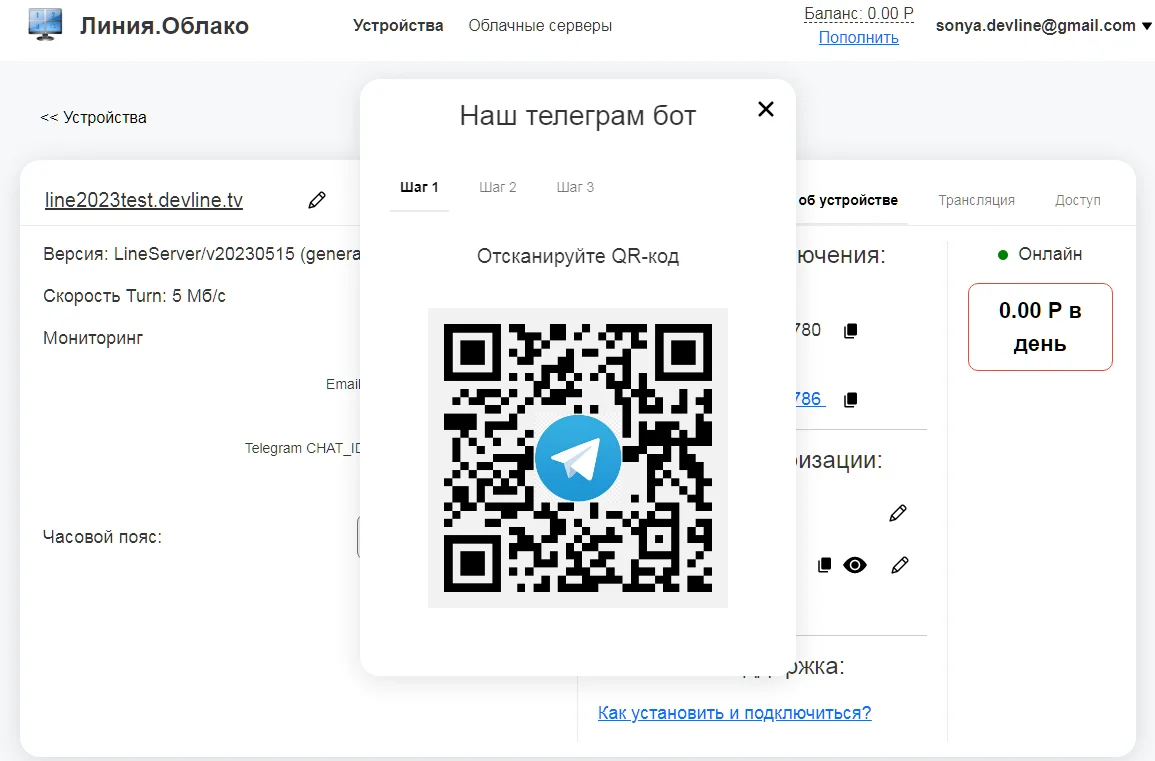Go back via << Устройства link
Image resolution: width=1155 pixels, height=761 pixels.
click(93, 117)
